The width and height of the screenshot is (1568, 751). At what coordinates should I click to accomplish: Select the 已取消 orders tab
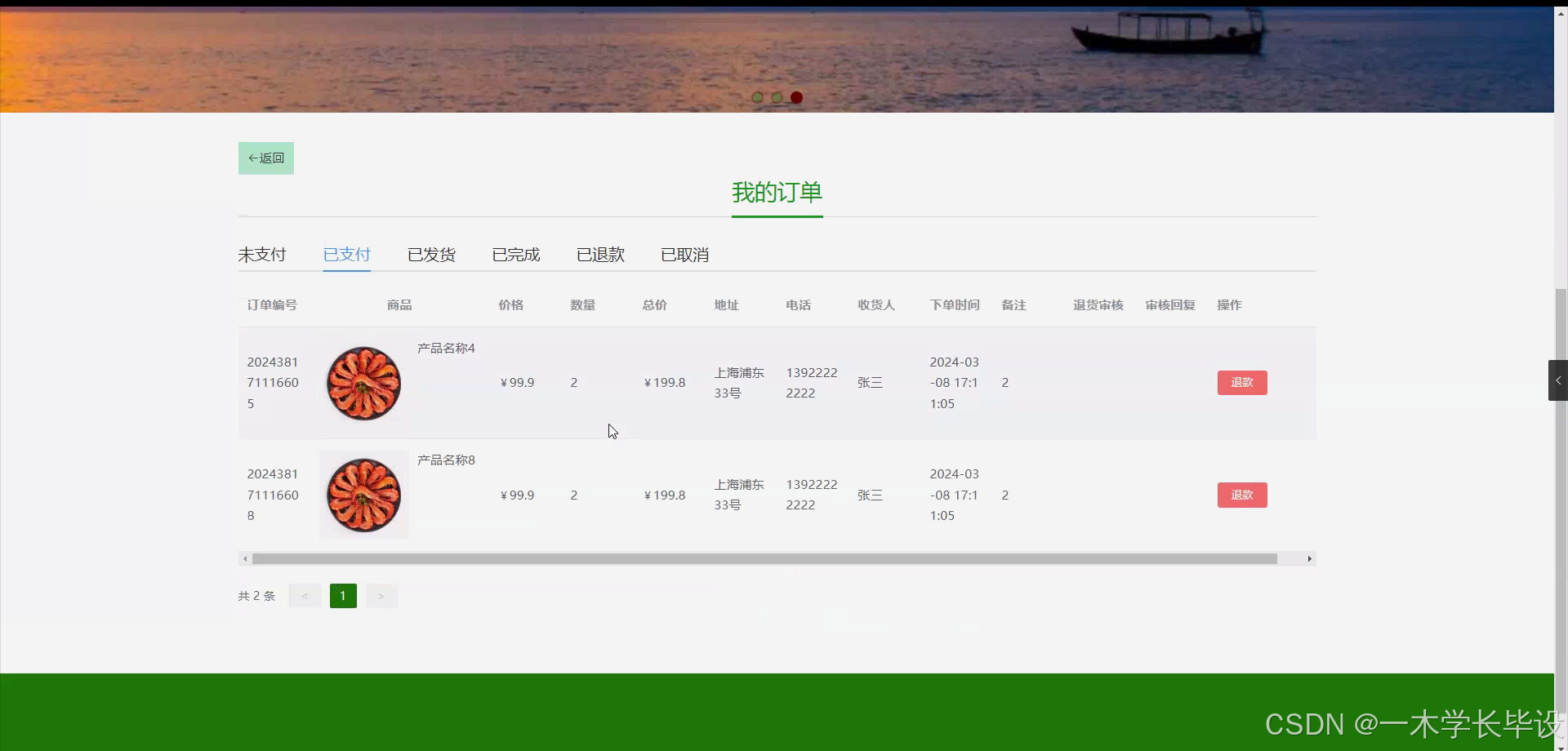coord(684,254)
